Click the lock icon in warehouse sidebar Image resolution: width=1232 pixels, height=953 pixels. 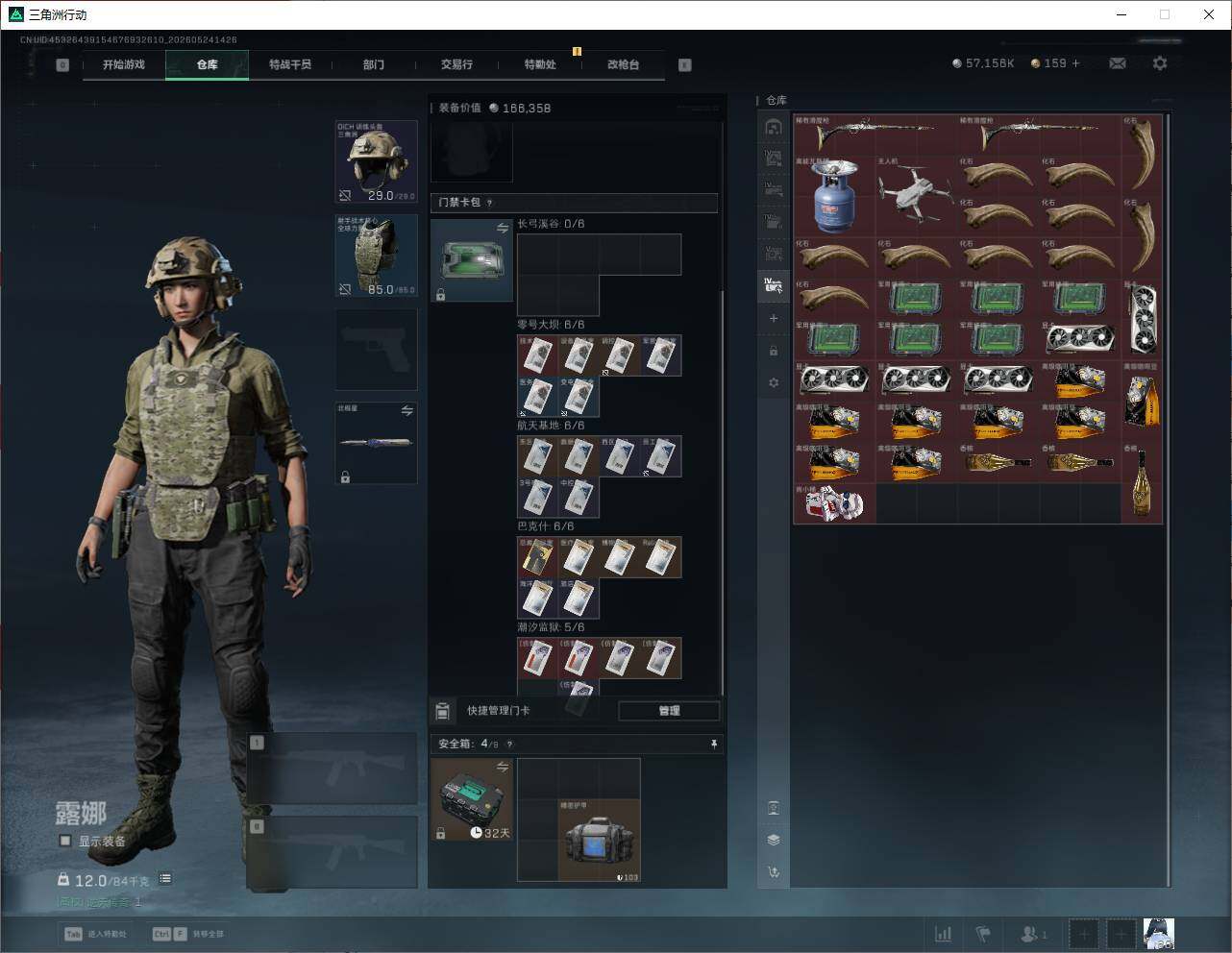(774, 351)
